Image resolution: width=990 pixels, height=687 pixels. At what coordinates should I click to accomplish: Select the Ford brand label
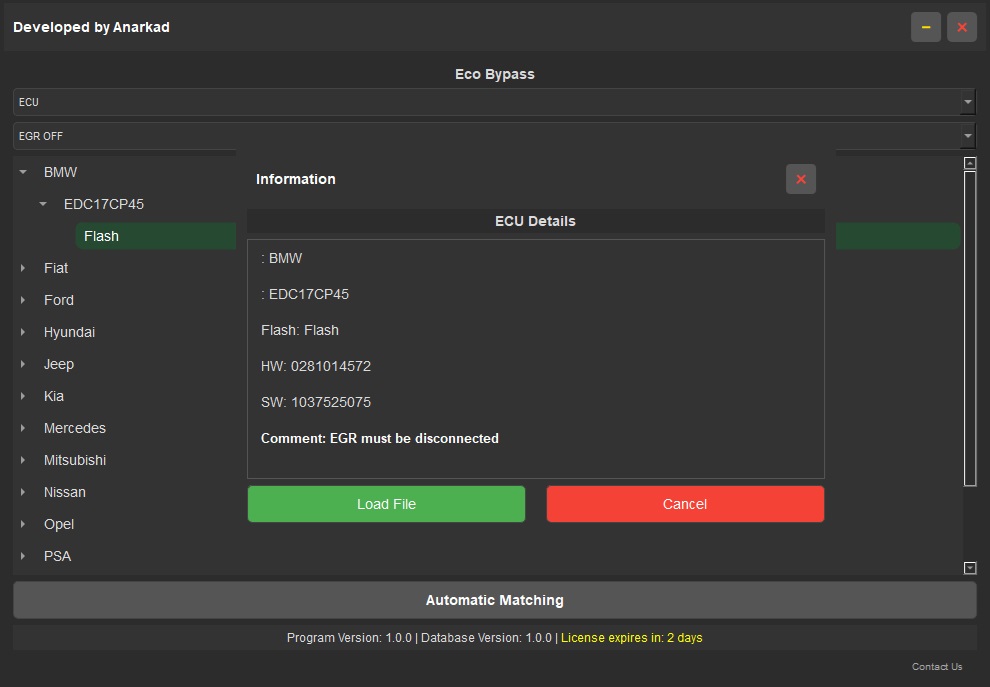(59, 300)
